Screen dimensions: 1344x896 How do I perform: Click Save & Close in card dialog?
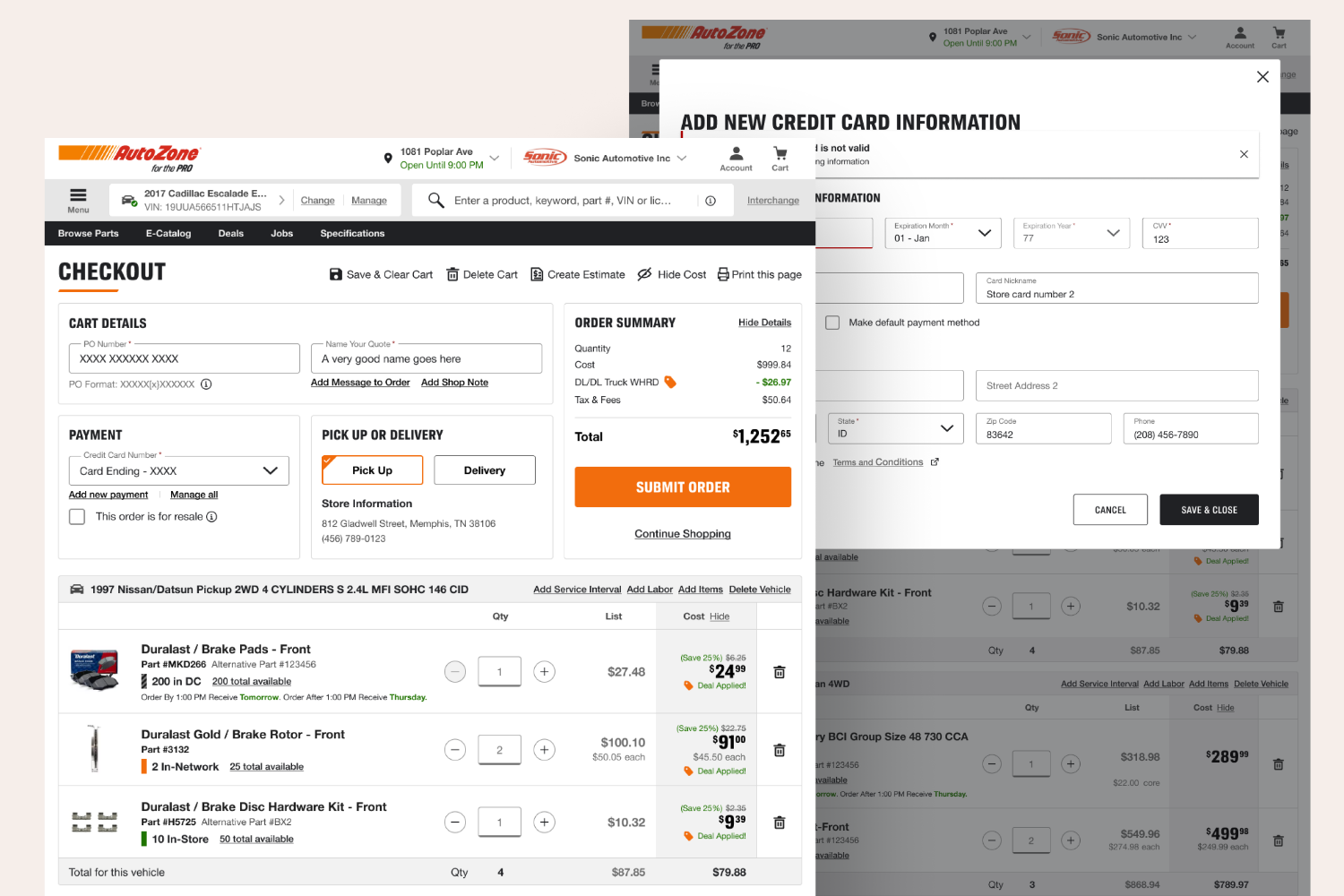(1209, 510)
